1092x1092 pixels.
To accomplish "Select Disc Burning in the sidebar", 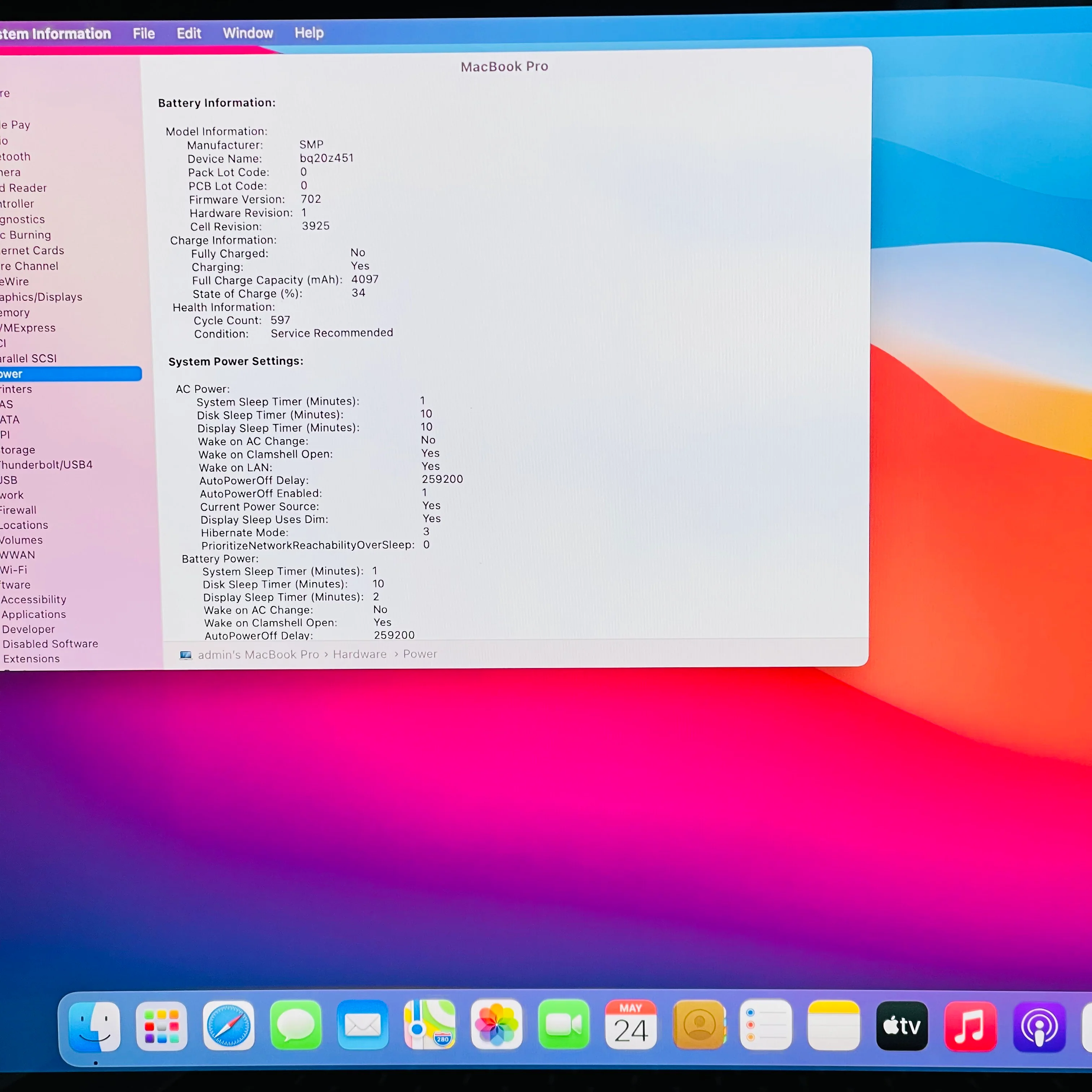I will pos(25,235).
